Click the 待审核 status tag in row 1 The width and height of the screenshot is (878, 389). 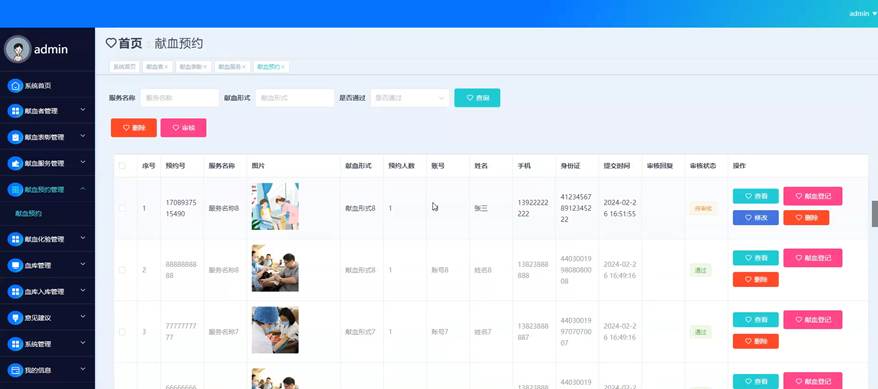point(702,209)
